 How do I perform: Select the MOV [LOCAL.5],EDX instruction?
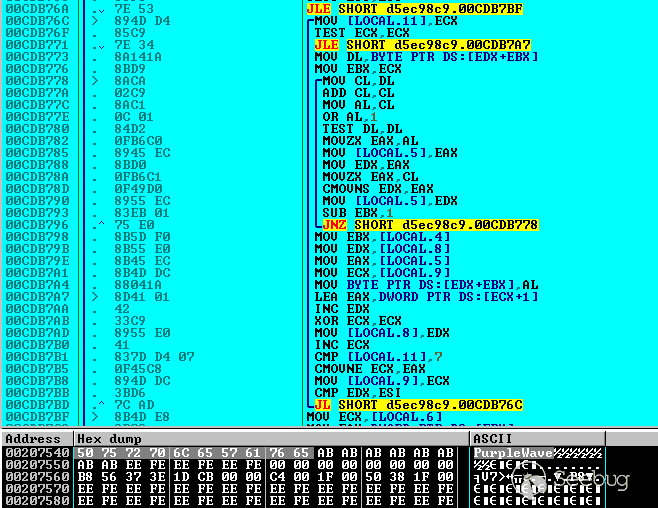389,201
